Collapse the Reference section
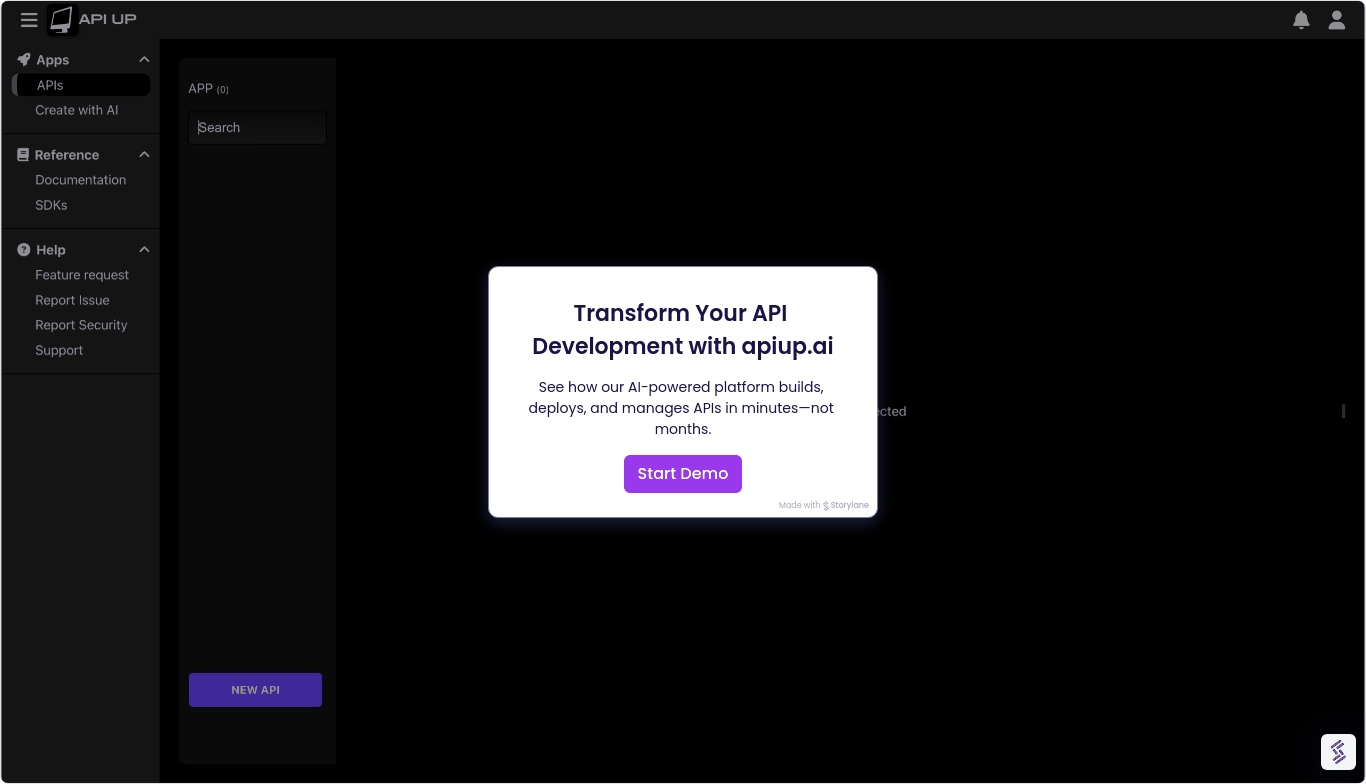Viewport: 1366px width, 784px height. pyautogui.click(x=144, y=154)
